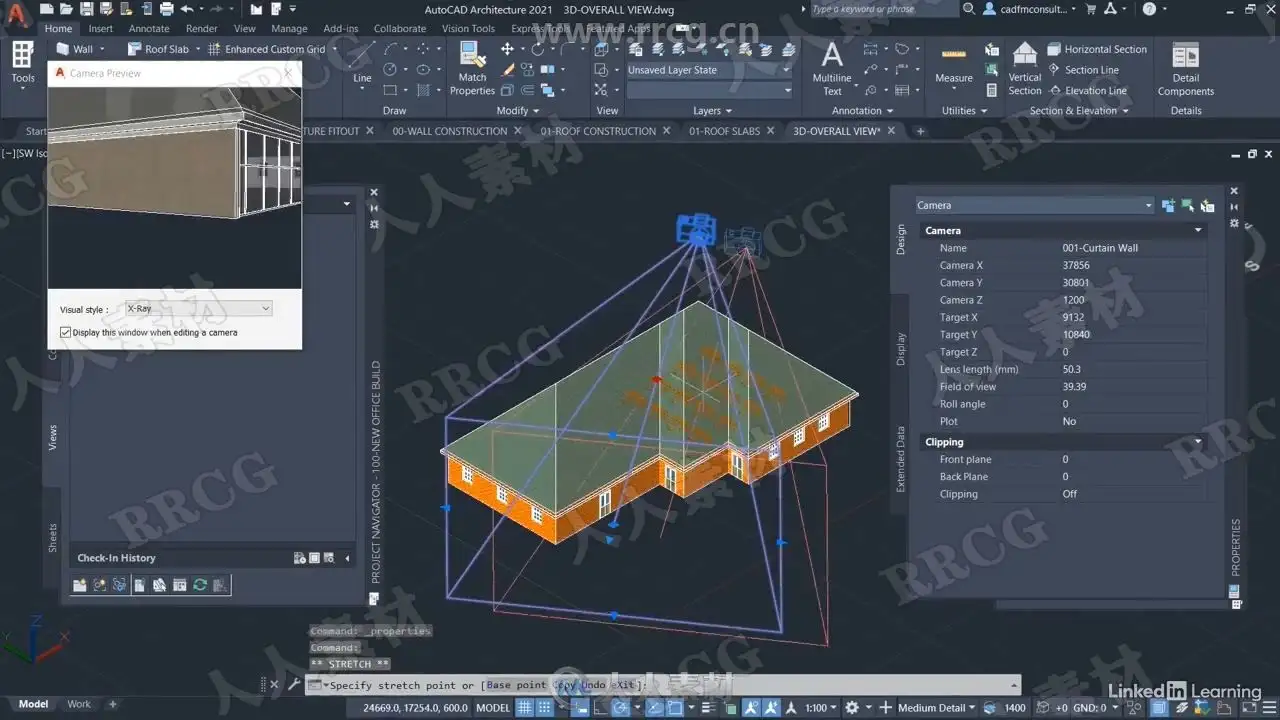Undo the last action
Viewport: 1280px width, 720px height.
point(187,9)
